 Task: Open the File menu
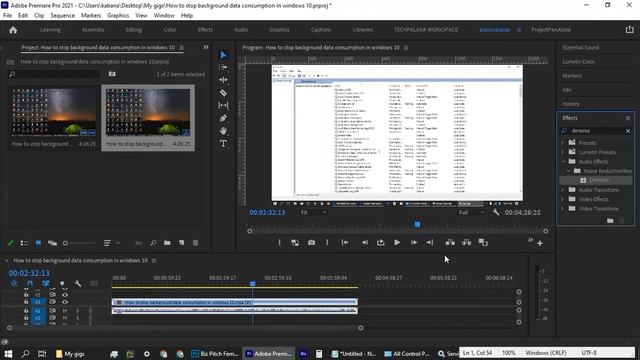coord(7,16)
